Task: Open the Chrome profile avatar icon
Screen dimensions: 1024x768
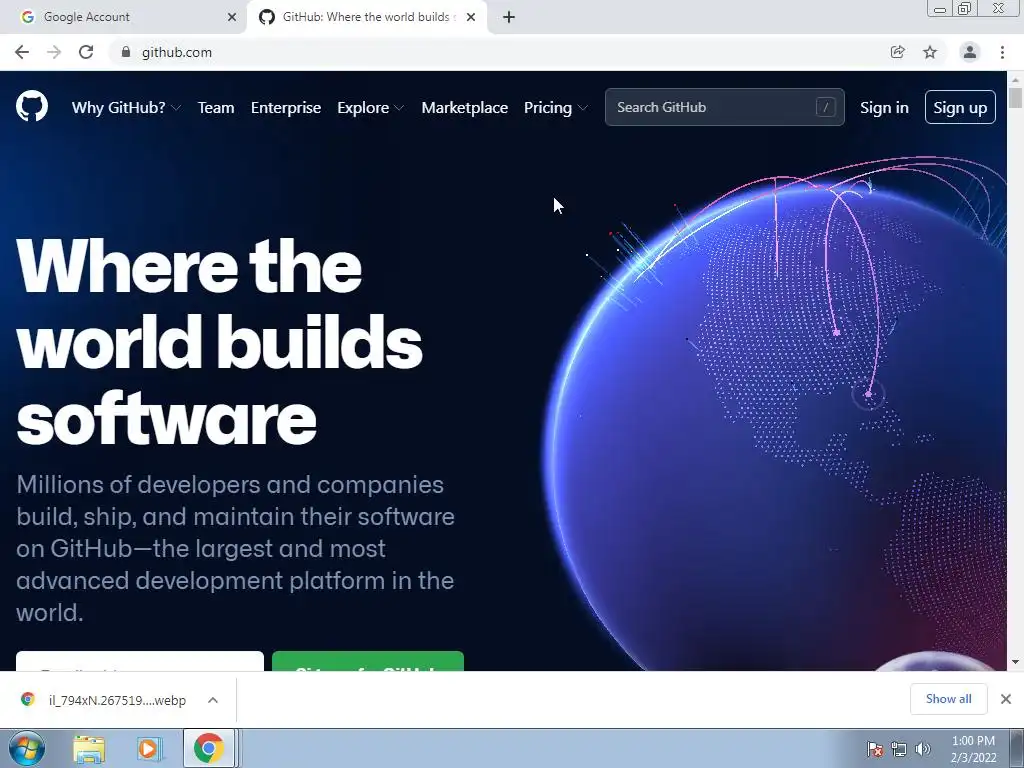Action: 970,52
